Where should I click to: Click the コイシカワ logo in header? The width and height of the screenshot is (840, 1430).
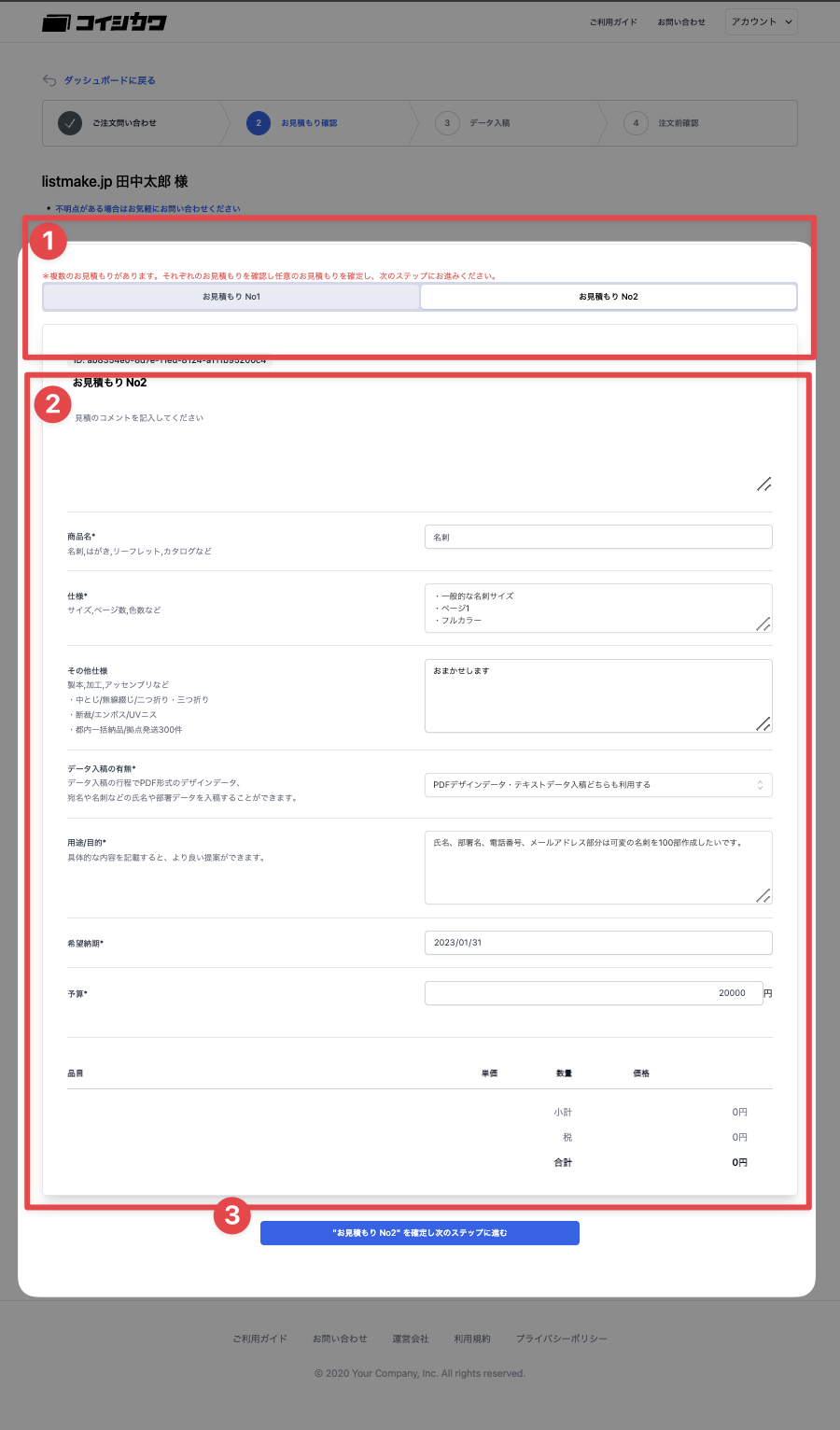click(x=104, y=22)
